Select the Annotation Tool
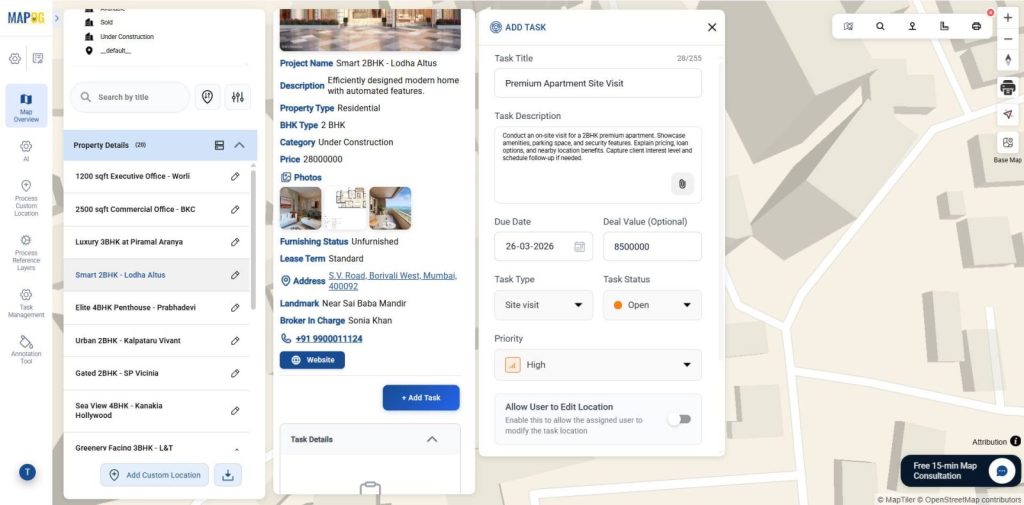This screenshot has width=1024, height=505. pyautogui.click(x=26, y=350)
